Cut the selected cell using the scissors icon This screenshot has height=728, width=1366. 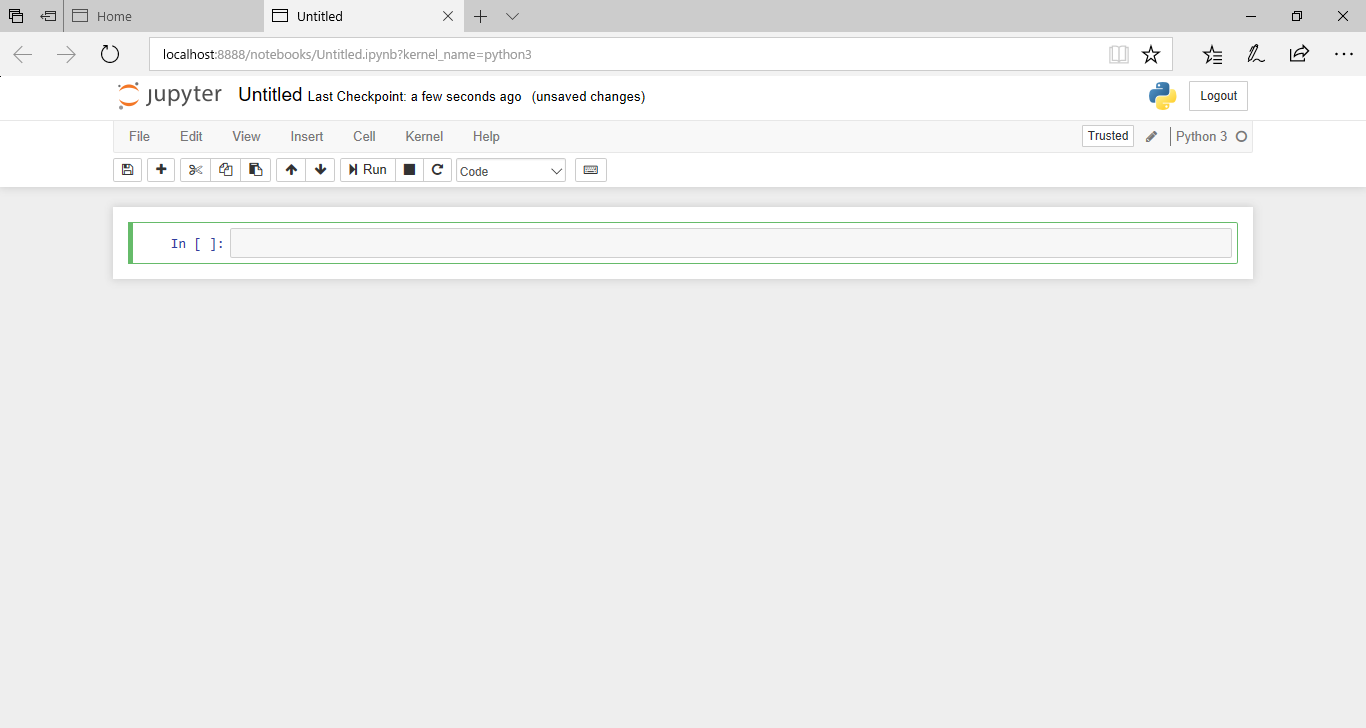[x=195, y=169]
